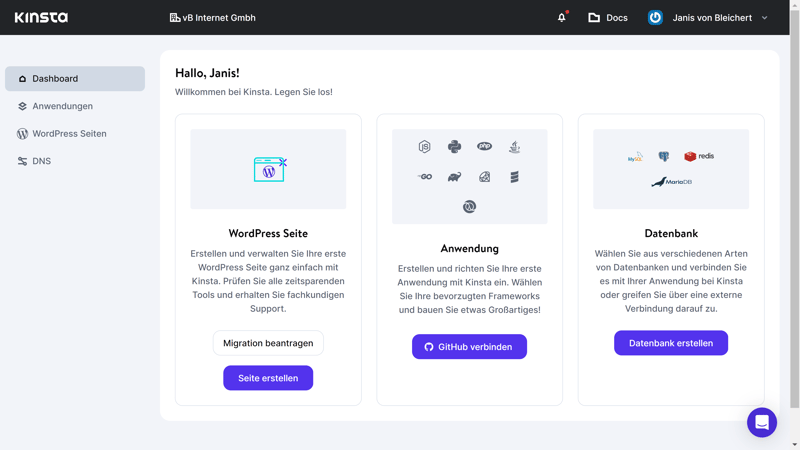Click the PHP logo icon

pos(484,147)
